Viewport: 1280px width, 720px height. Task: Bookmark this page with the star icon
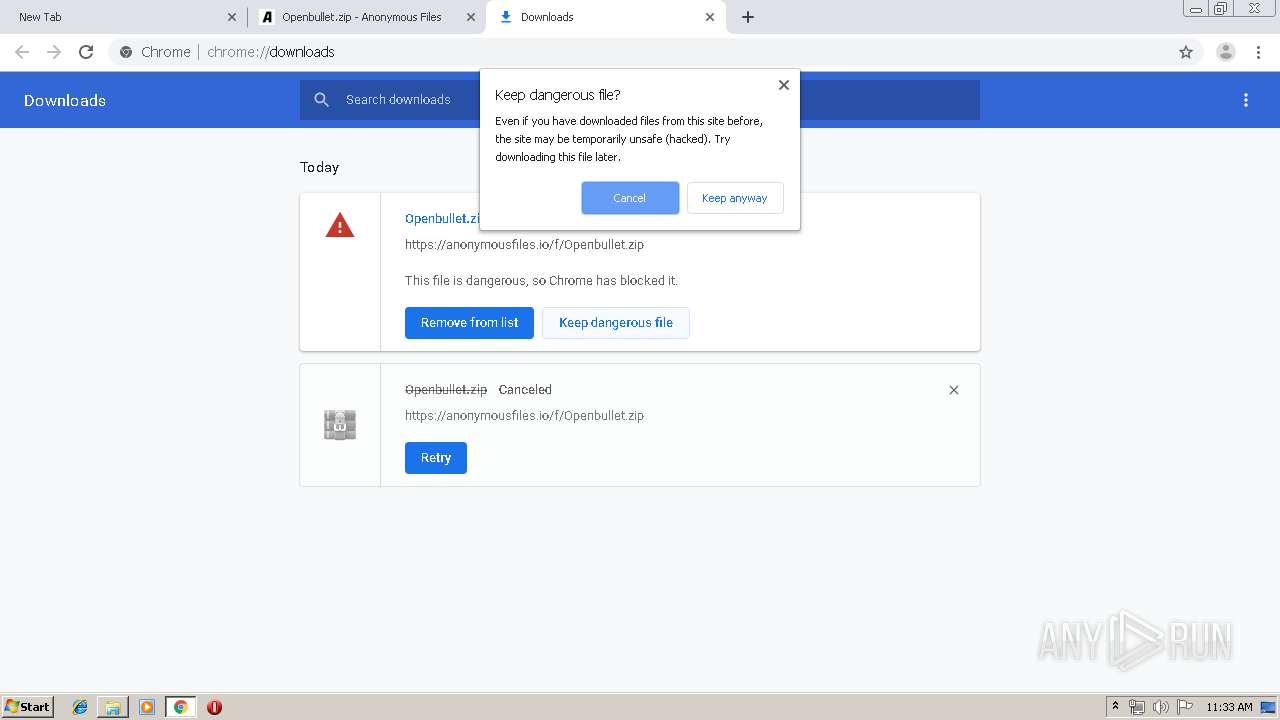point(1186,52)
